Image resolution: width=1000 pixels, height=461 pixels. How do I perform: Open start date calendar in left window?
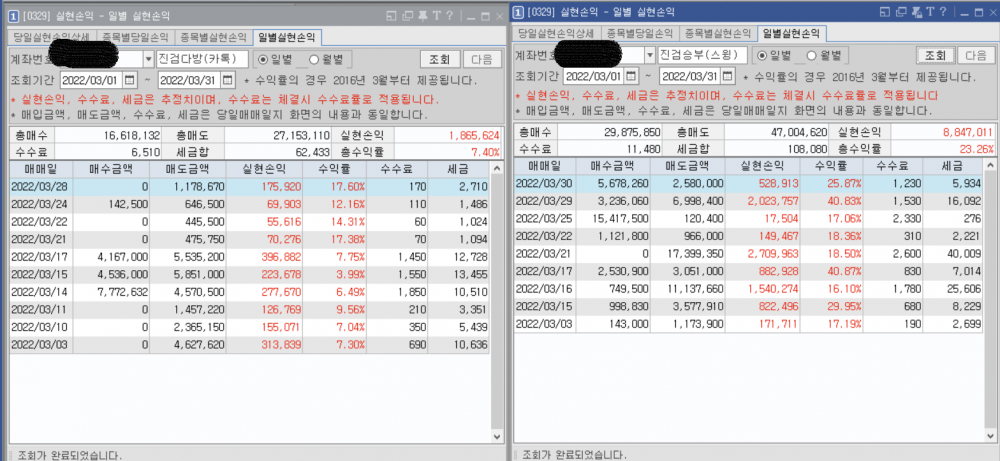point(131,79)
